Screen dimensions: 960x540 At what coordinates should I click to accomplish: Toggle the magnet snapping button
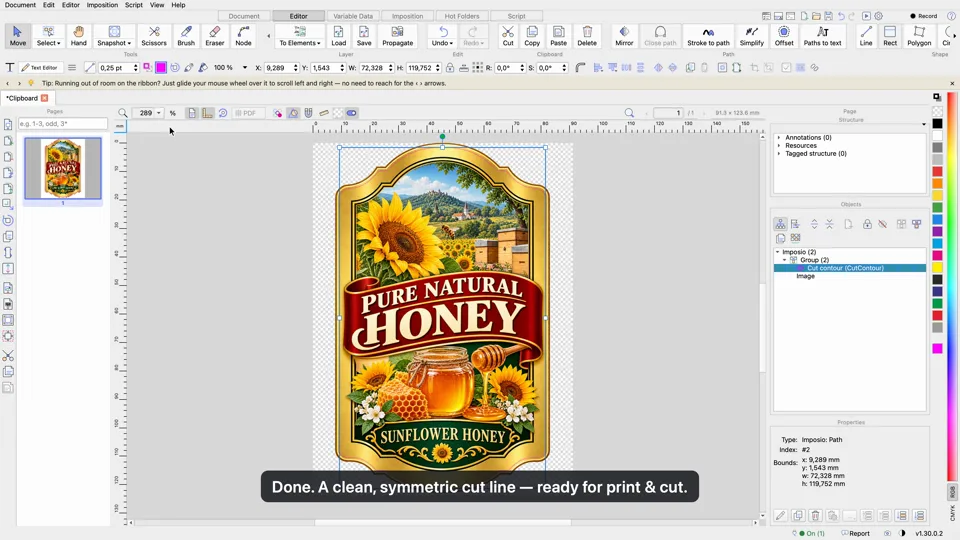coord(309,113)
